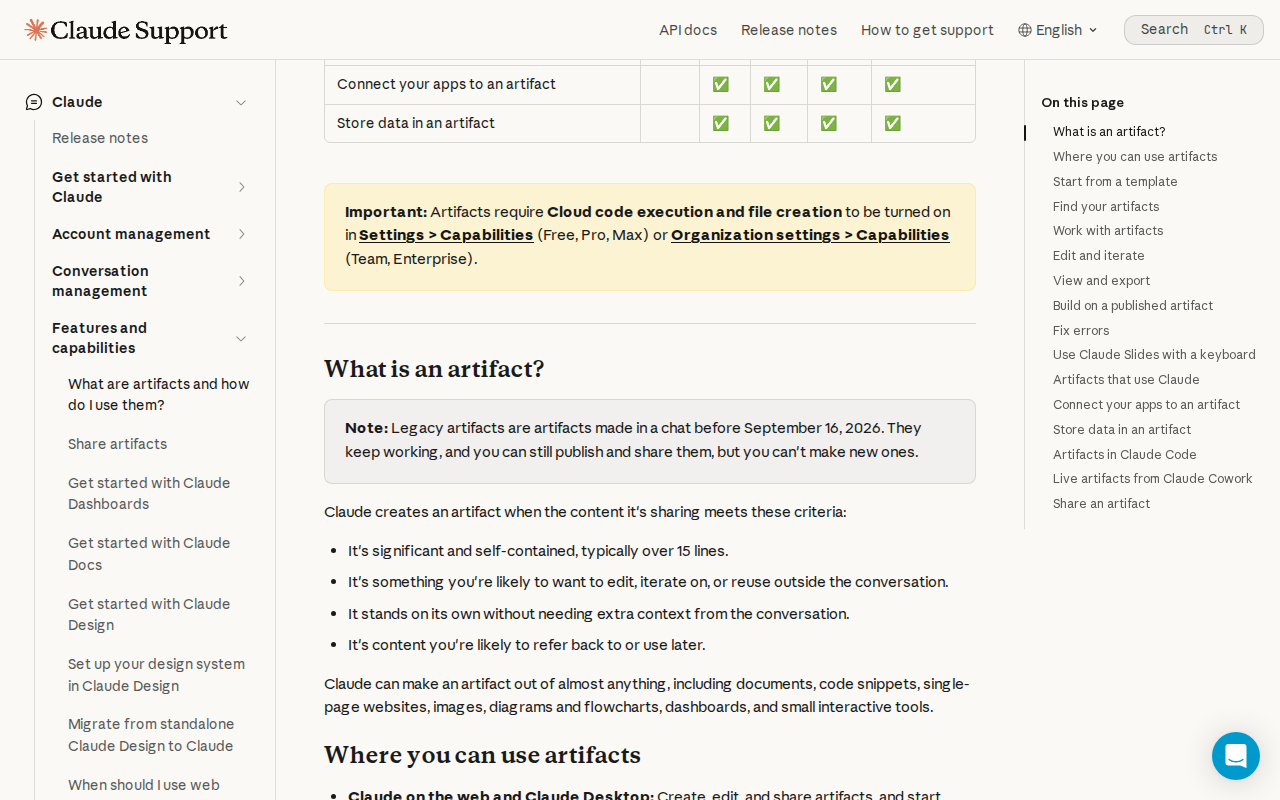Jump to Fix errors section
1280x800 pixels.
(x=1081, y=331)
